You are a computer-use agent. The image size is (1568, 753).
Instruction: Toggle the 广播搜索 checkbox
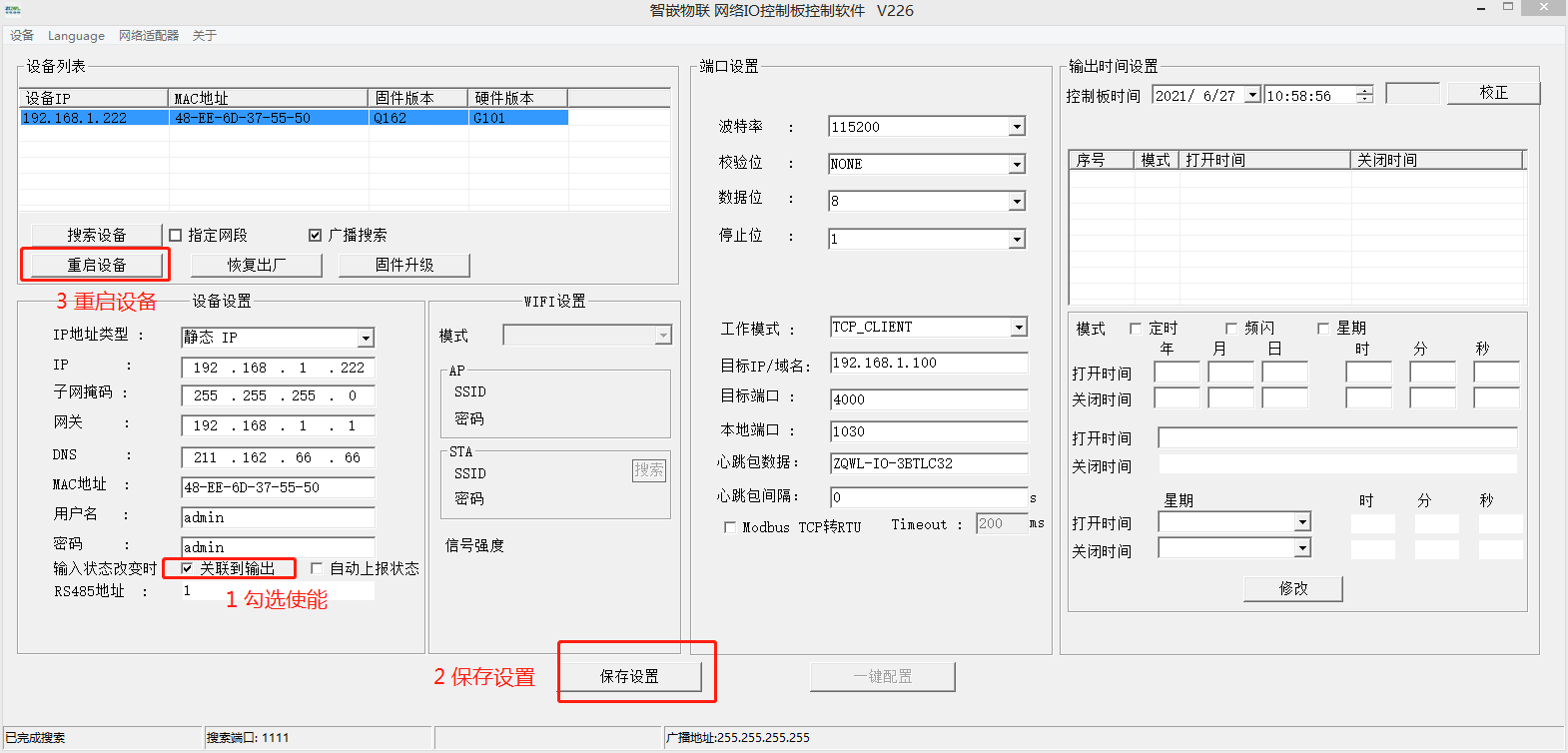click(x=316, y=236)
